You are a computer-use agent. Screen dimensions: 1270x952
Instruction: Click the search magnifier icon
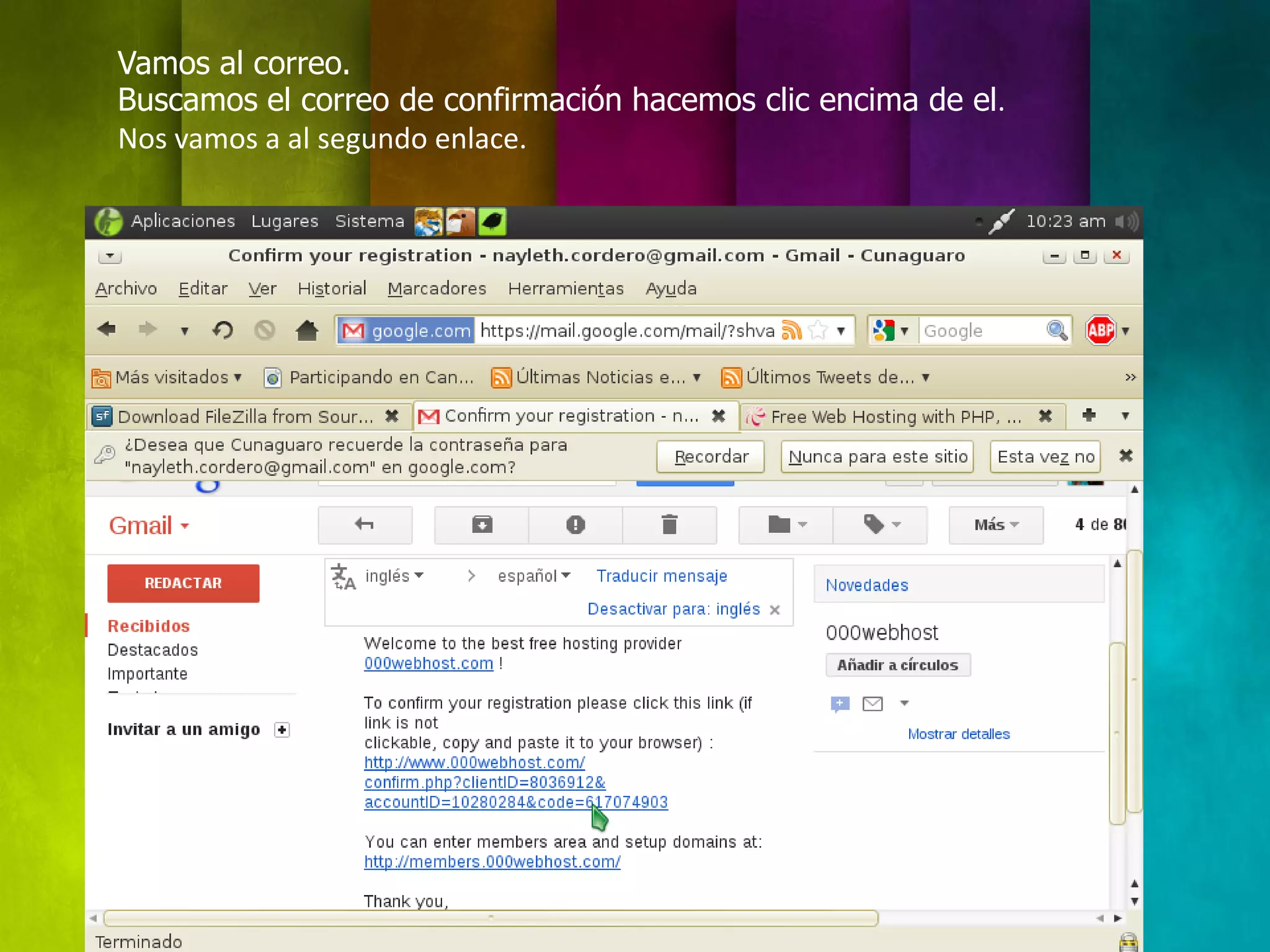[x=1057, y=330]
